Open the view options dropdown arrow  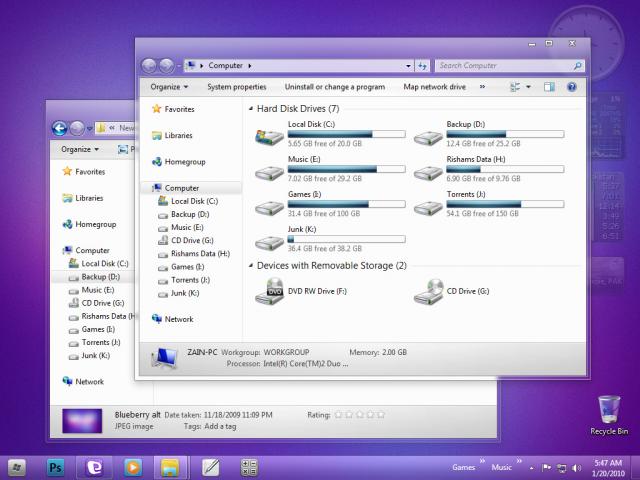tap(529, 87)
